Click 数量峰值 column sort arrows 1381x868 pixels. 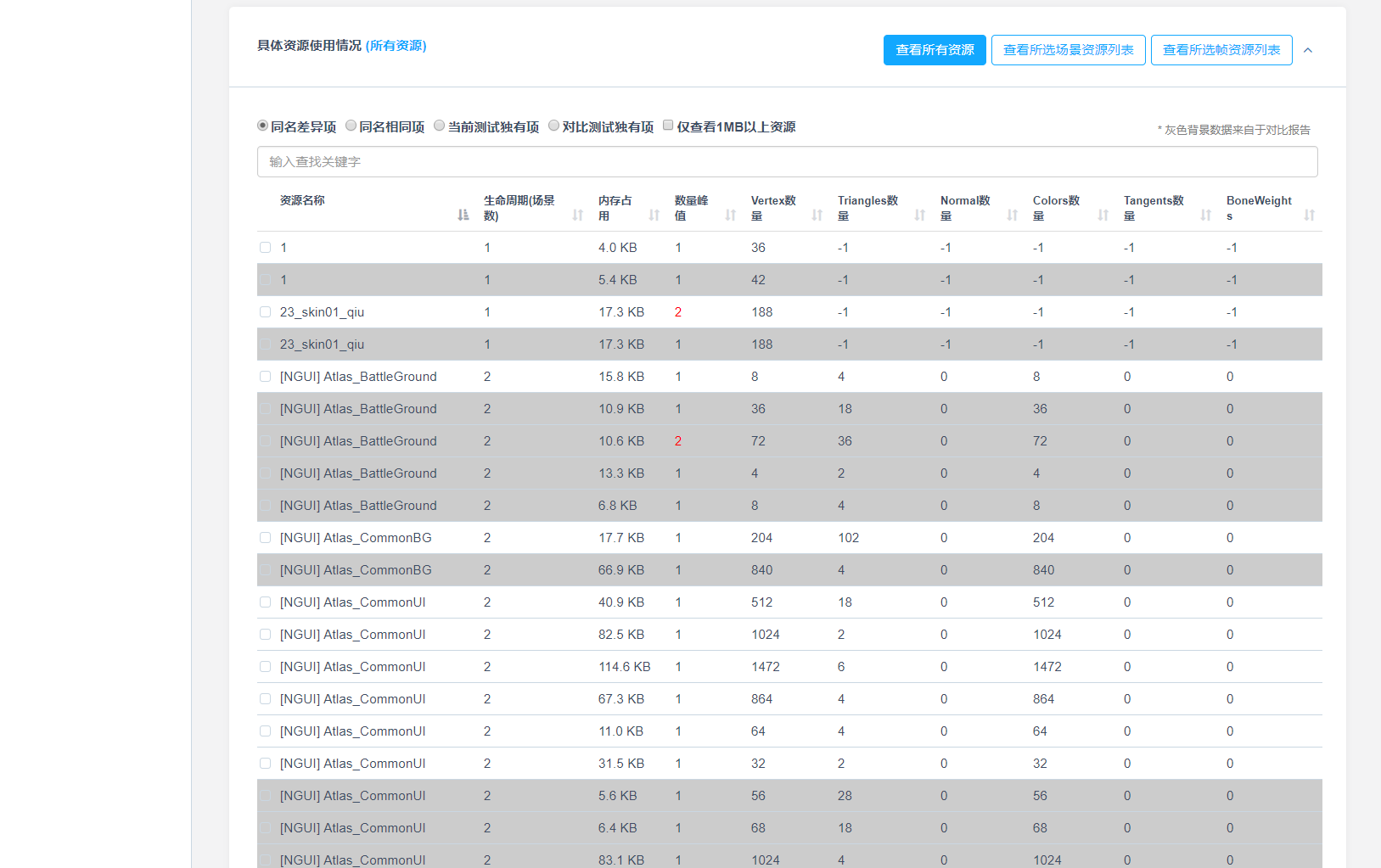(731, 215)
